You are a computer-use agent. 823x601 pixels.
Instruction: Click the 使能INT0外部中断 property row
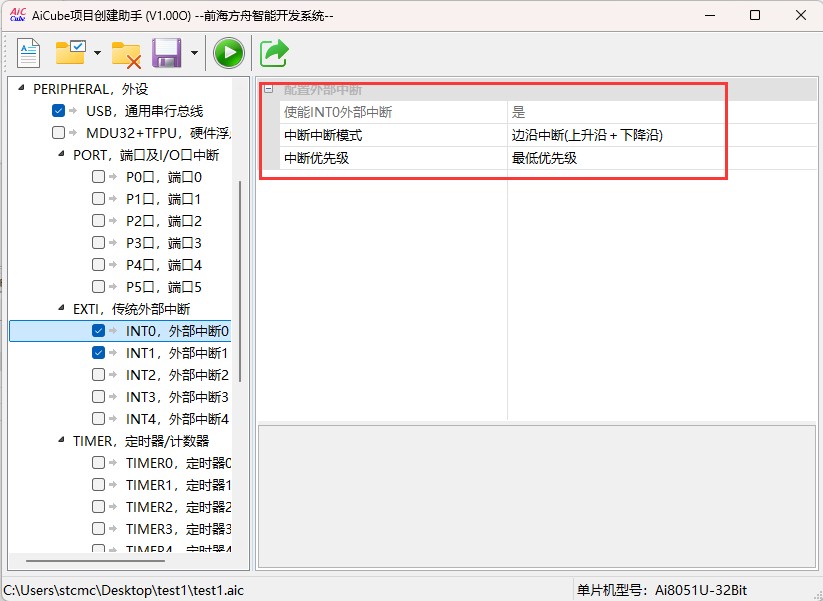pos(549,112)
